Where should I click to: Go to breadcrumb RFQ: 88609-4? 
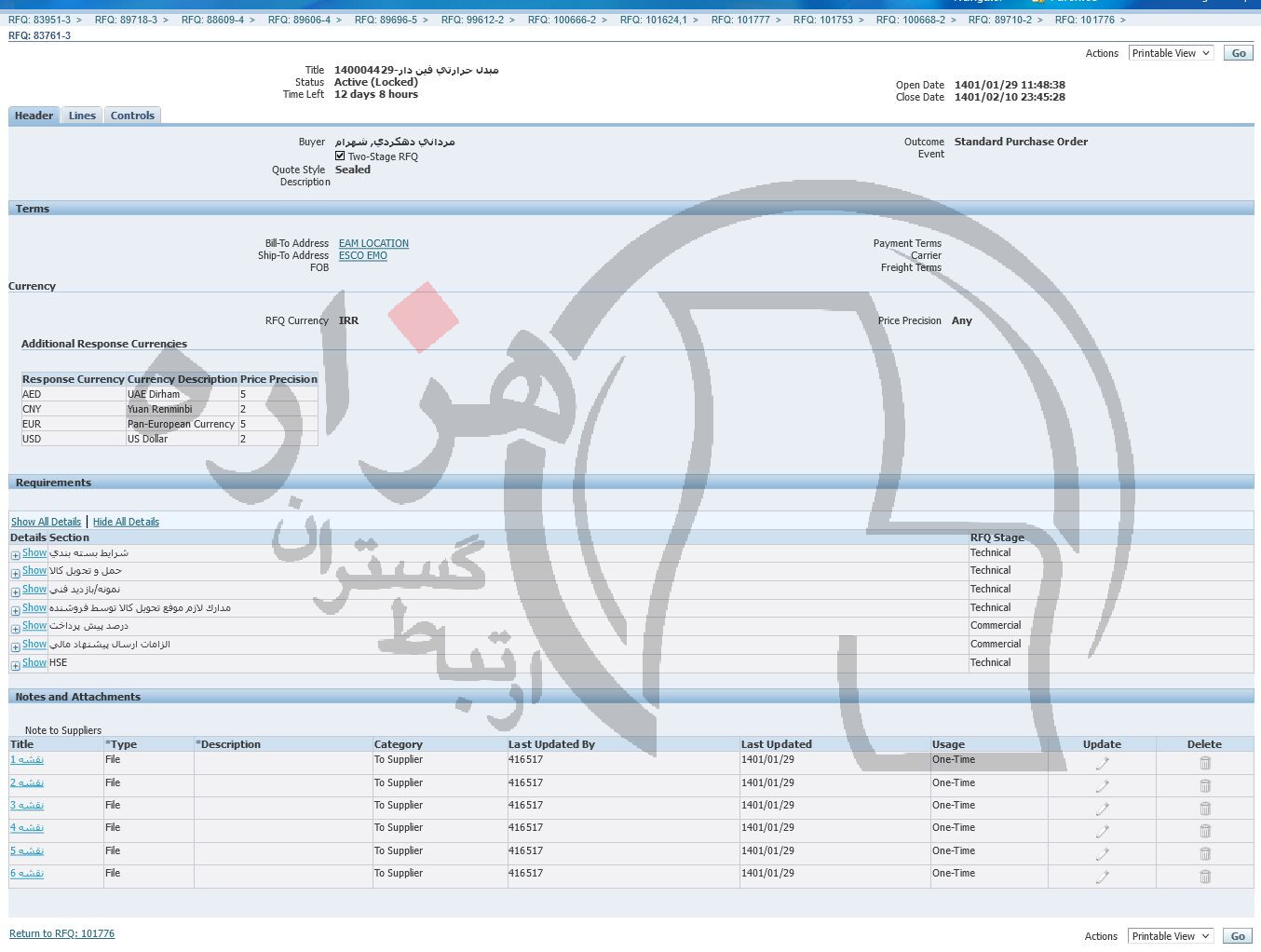tap(212, 20)
